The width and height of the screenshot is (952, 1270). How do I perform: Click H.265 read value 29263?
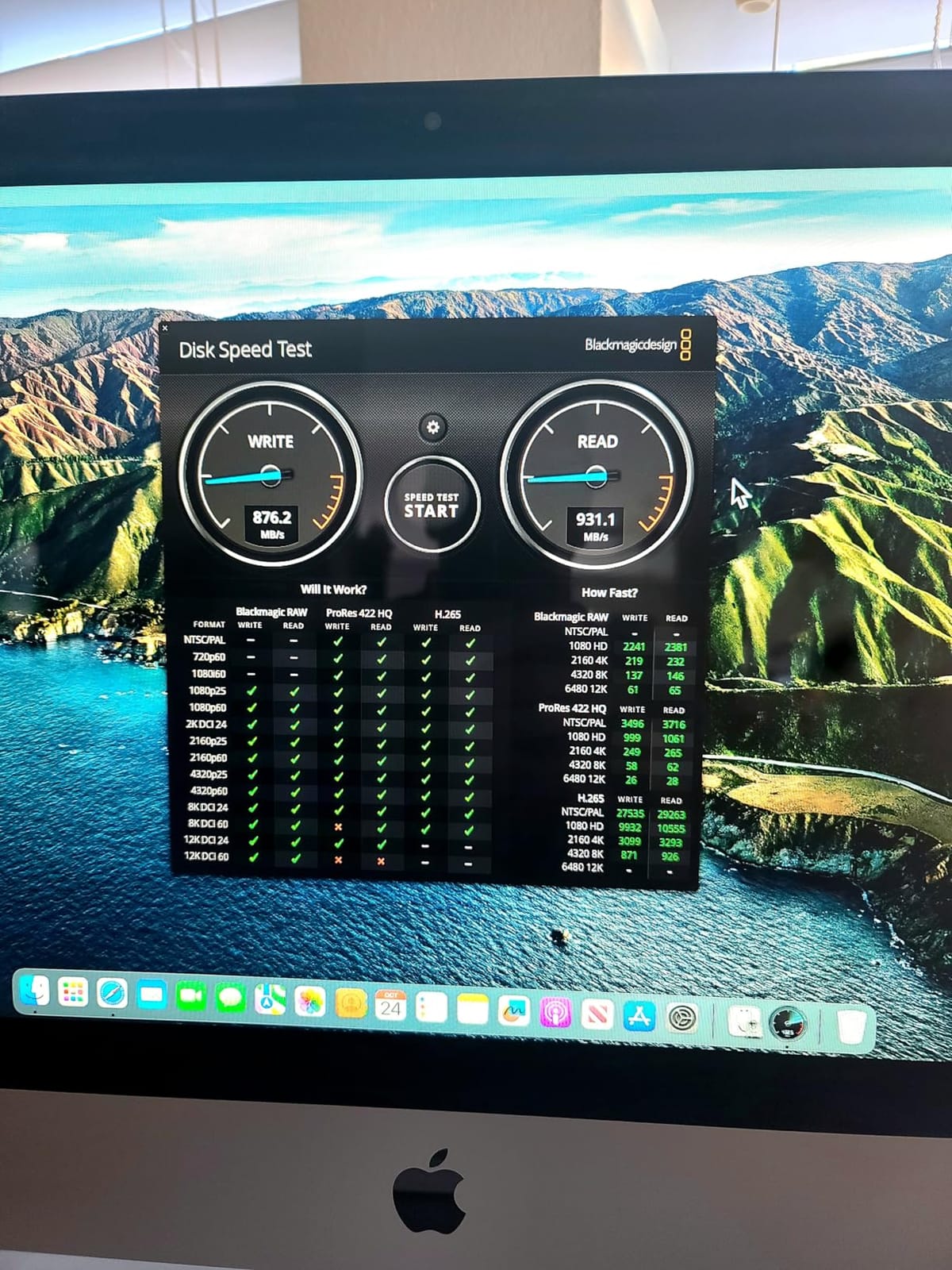click(671, 814)
